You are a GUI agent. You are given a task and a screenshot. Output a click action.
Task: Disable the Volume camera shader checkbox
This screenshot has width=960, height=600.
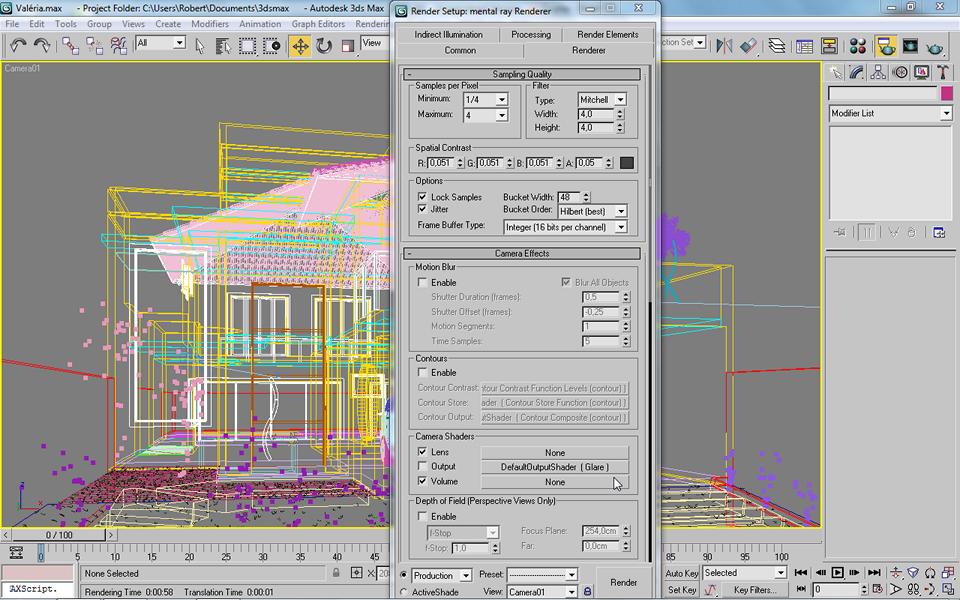(x=423, y=481)
